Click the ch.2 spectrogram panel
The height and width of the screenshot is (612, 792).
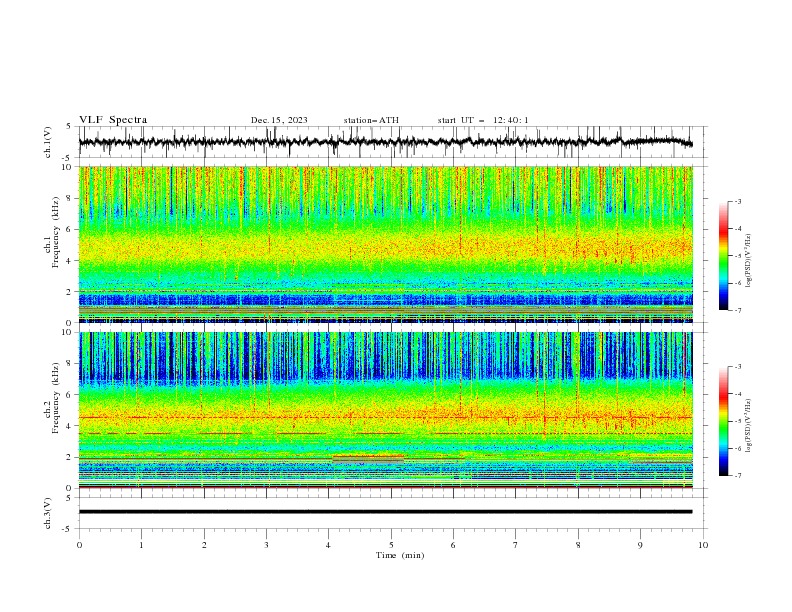pos(385,410)
